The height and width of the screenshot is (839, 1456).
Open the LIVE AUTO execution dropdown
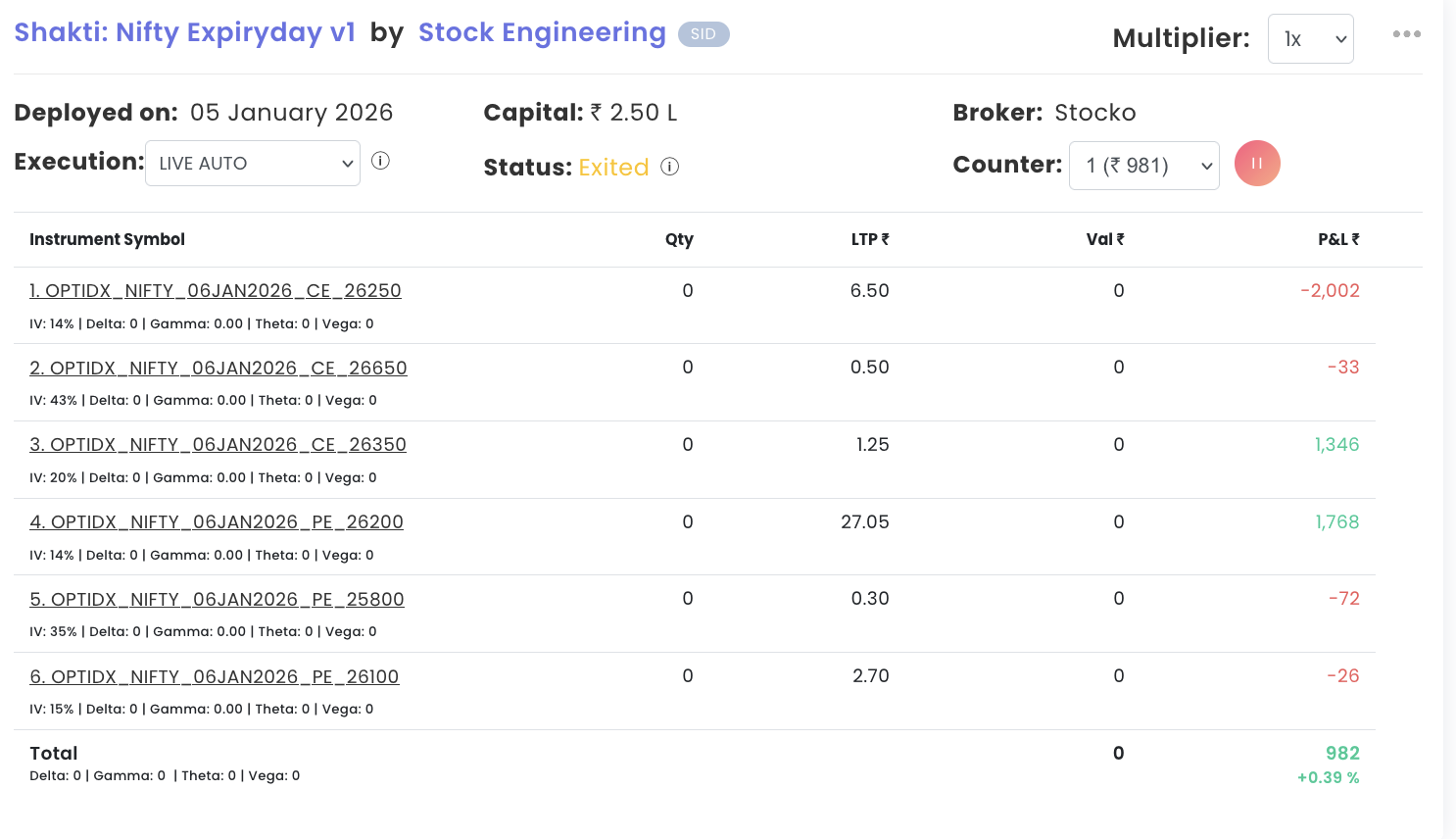pos(253,163)
